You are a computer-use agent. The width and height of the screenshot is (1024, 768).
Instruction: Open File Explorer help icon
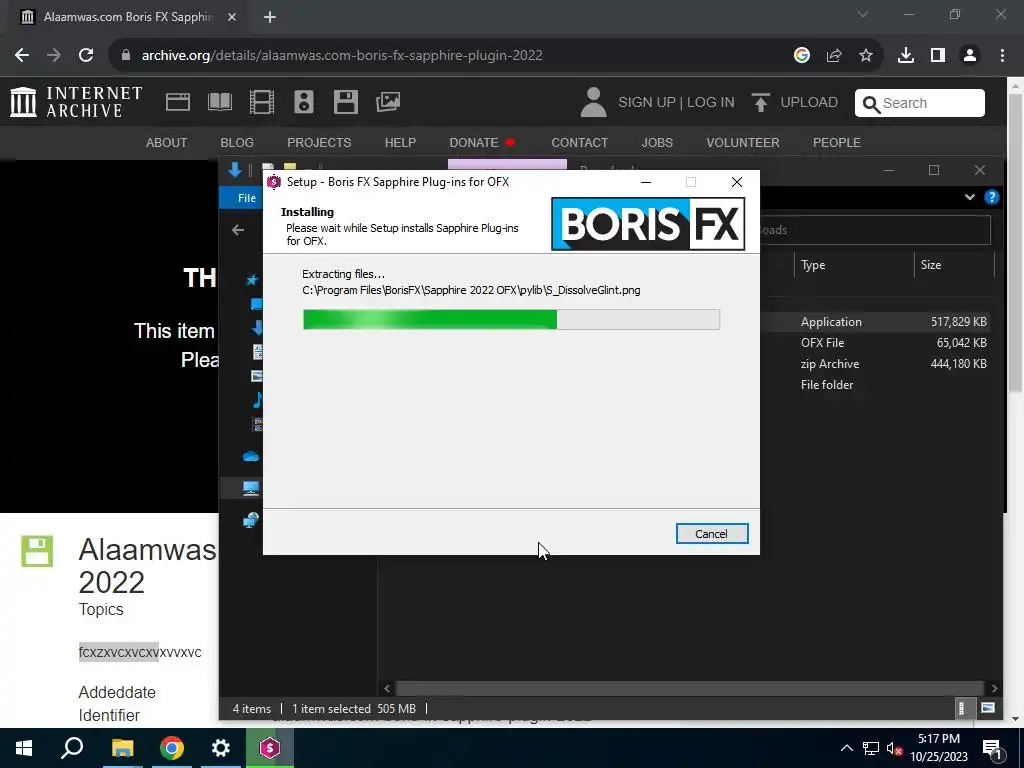(x=991, y=197)
